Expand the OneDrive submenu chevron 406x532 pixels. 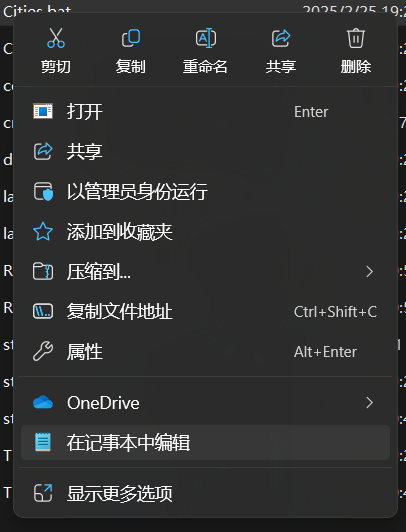(x=370, y=403)
